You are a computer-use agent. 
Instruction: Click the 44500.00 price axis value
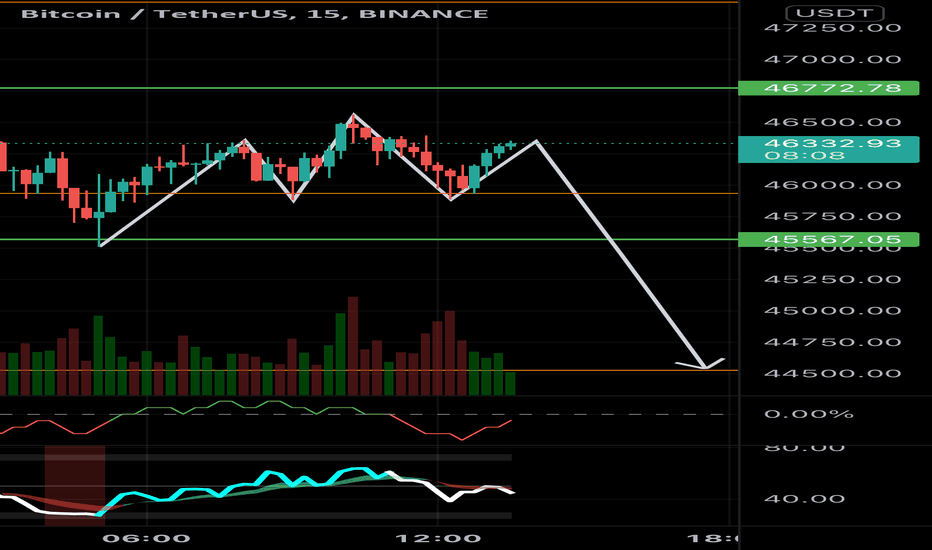pos(832,374)
